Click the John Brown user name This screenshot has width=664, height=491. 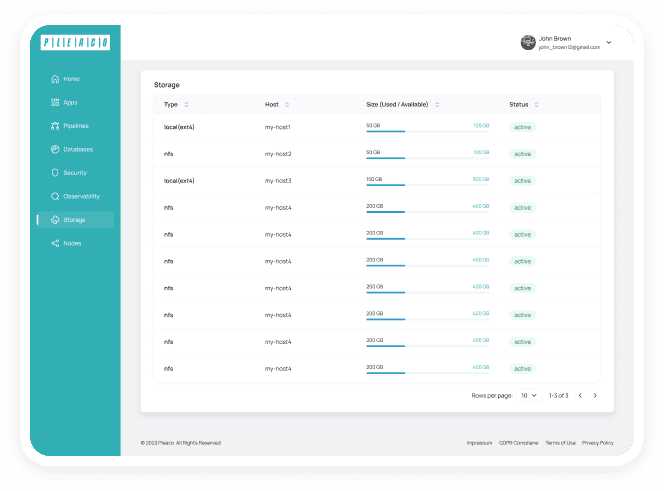coord(555,39)
